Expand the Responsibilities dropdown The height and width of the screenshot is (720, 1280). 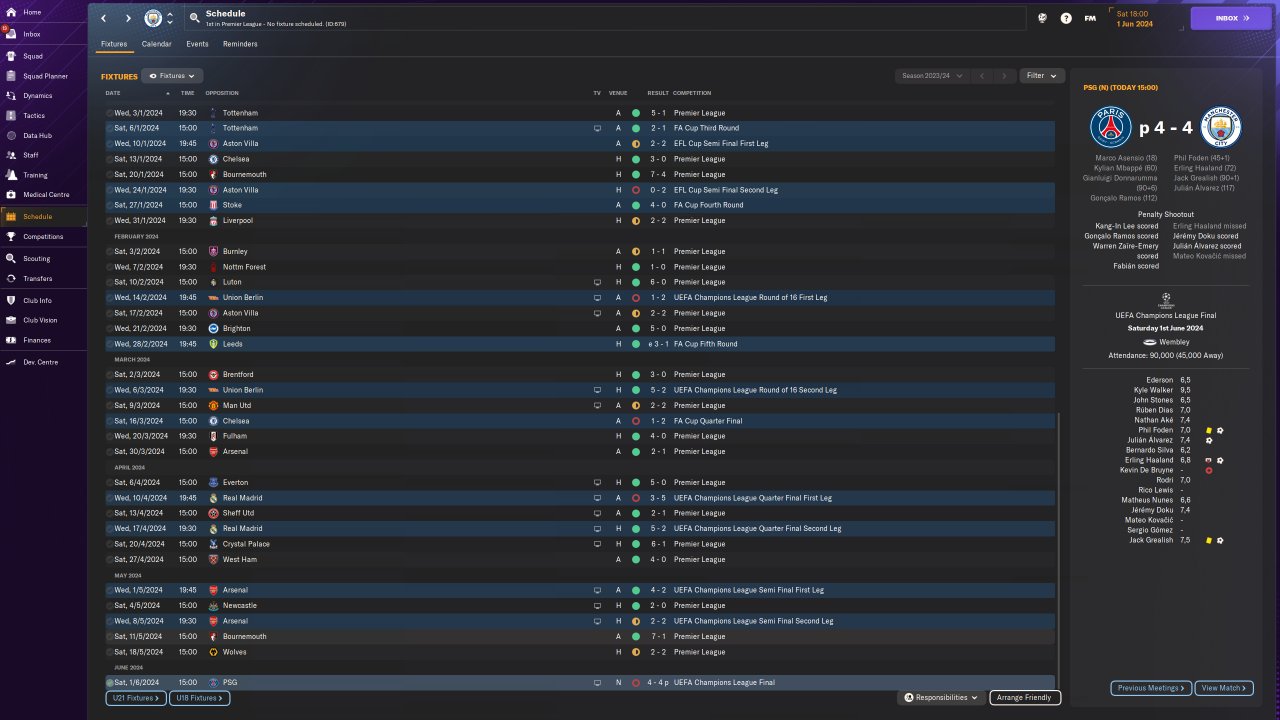coord(940,697)
